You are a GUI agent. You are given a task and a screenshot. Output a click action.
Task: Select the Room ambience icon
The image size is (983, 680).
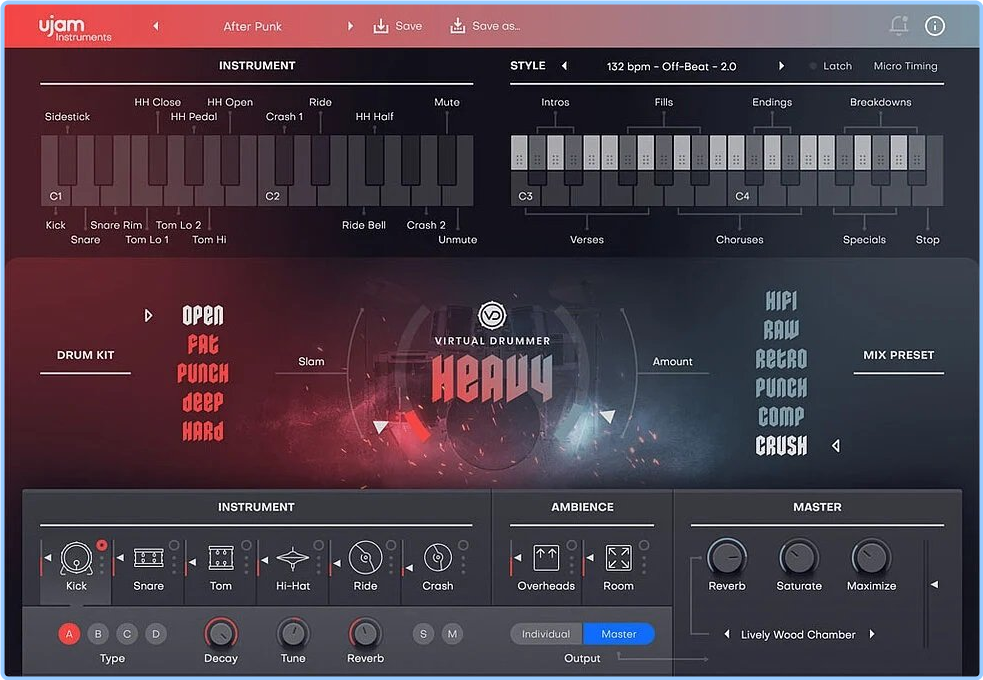[619, 558]
